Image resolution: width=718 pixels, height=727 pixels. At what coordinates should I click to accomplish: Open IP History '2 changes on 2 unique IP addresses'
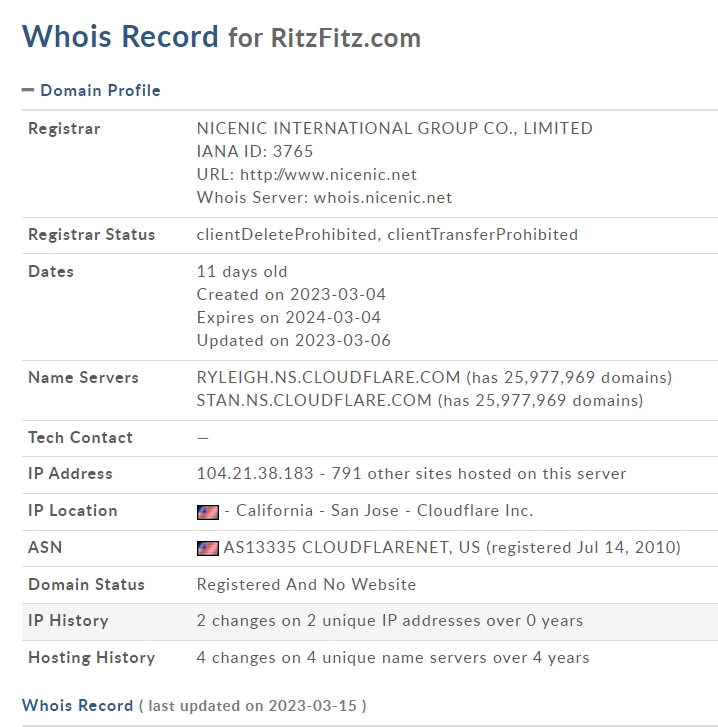(x=389, y=621)
